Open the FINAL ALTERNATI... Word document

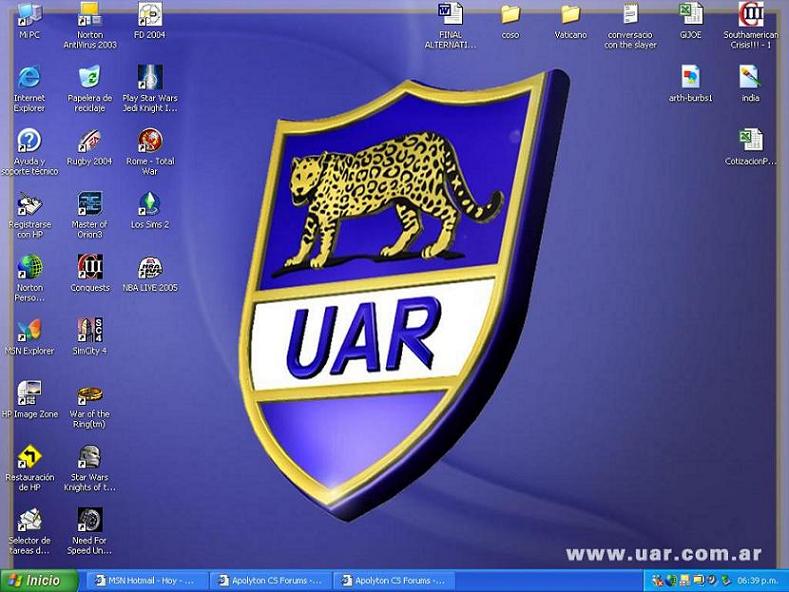(450, 25)
